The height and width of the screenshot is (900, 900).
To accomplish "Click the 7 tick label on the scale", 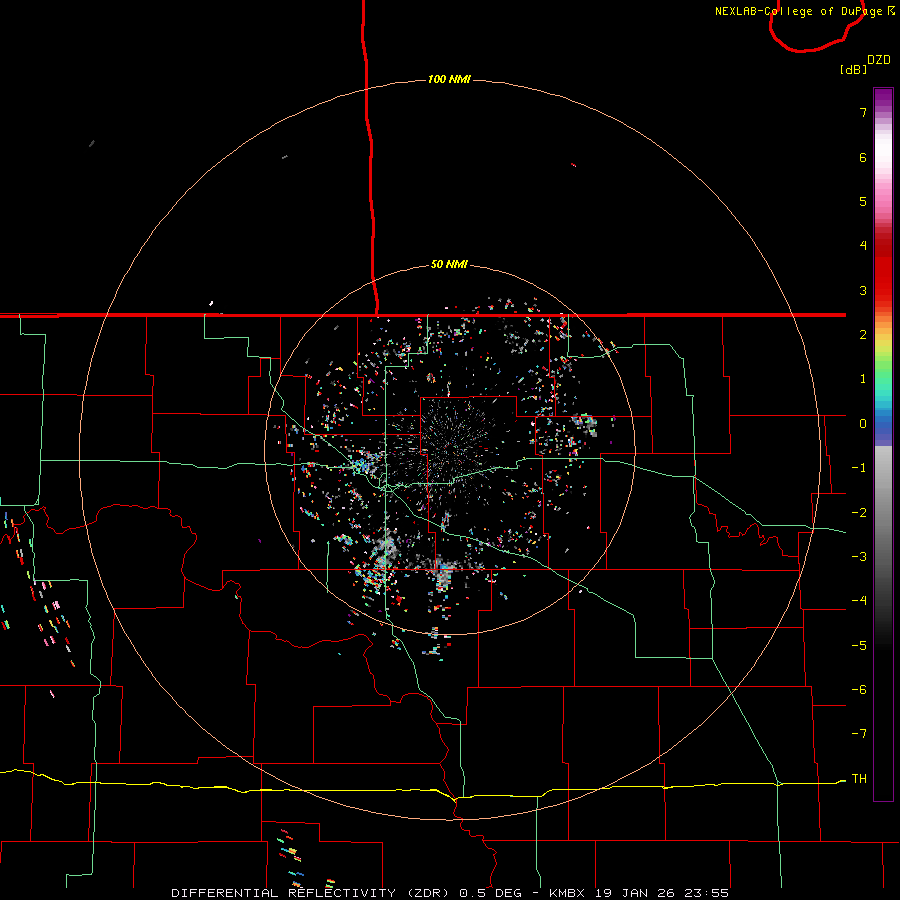I will 863,112.
